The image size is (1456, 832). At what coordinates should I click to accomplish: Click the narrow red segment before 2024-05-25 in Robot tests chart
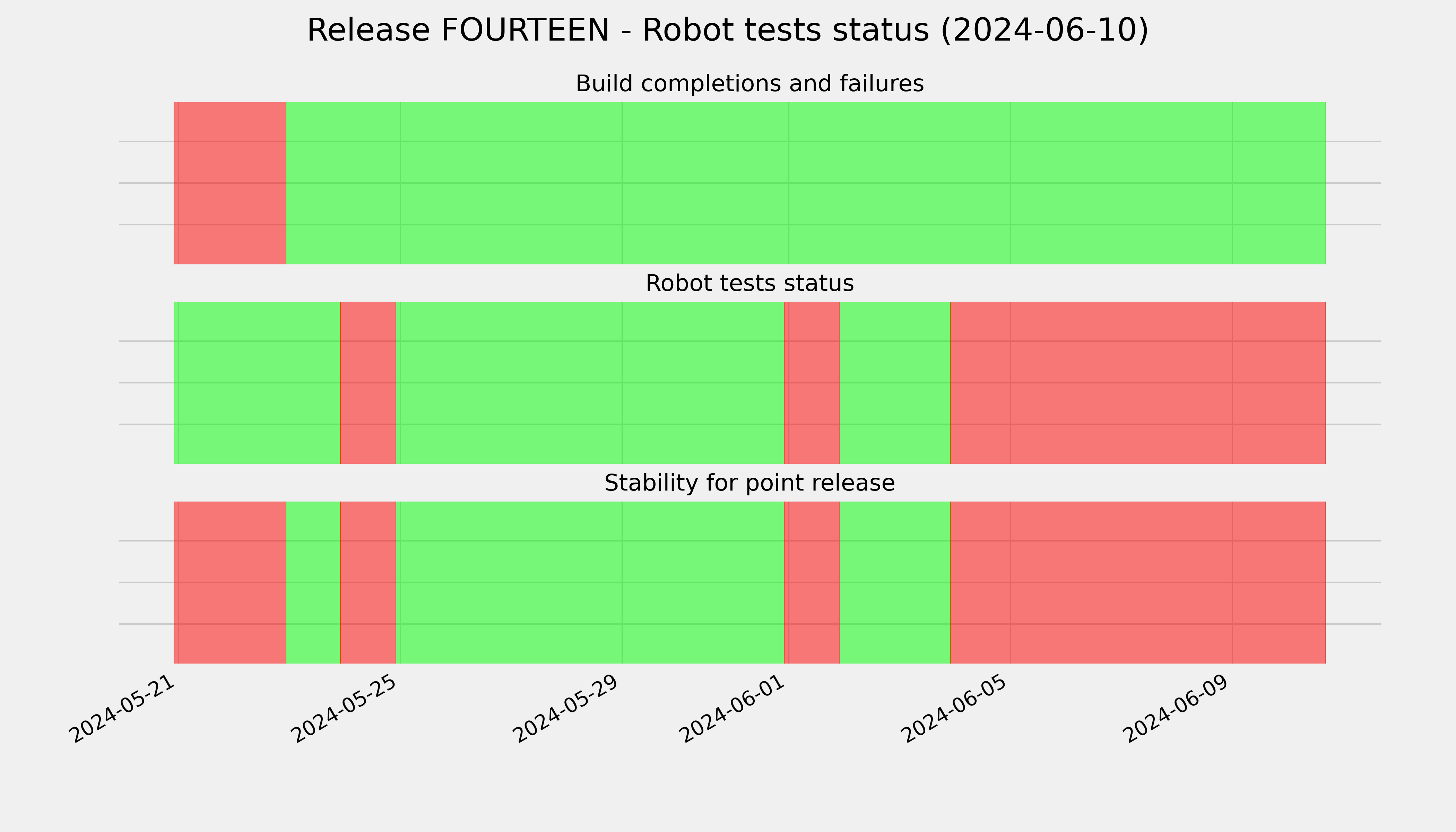[368, 383]
